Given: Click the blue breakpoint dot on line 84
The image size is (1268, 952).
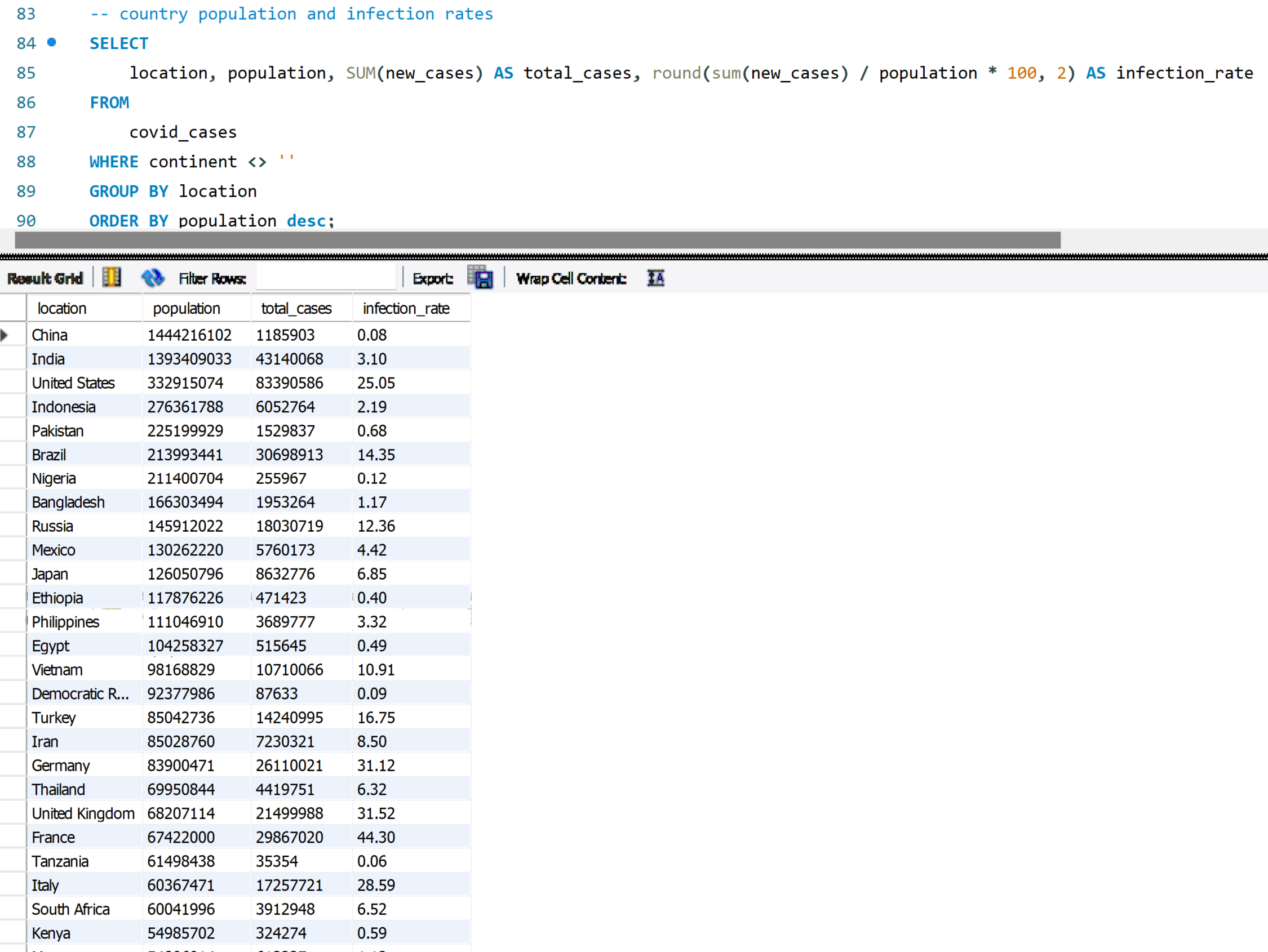Looking at the screenshot, I should (x=52, y=42).
